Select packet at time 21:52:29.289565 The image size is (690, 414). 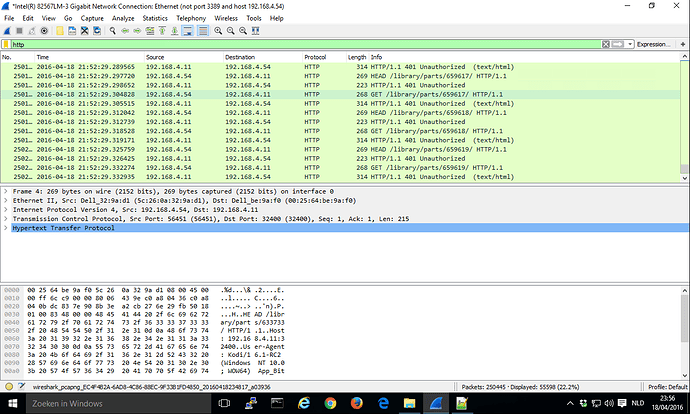pos(340,67)
